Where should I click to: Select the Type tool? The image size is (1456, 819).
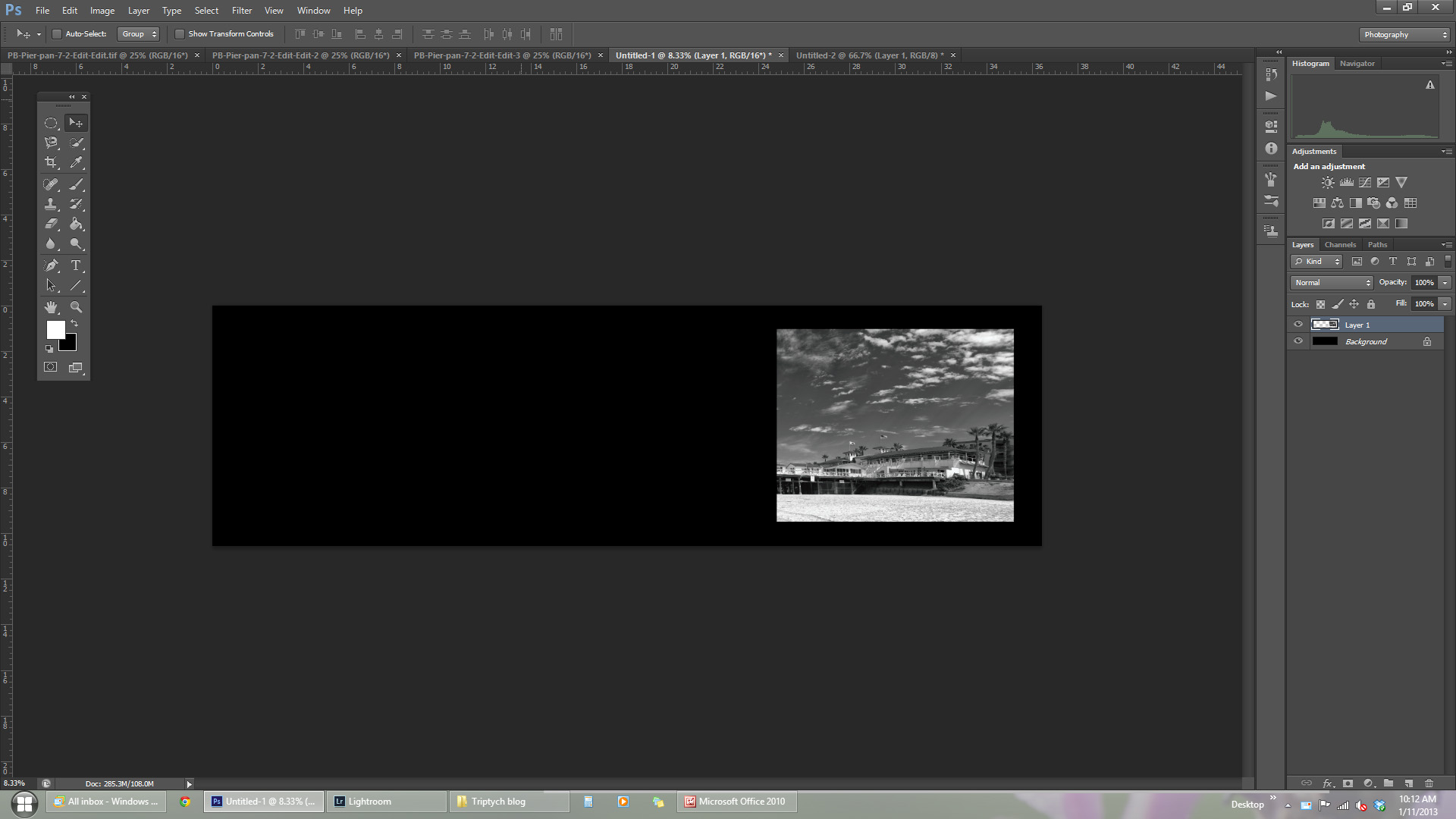(x=76, y=265)
